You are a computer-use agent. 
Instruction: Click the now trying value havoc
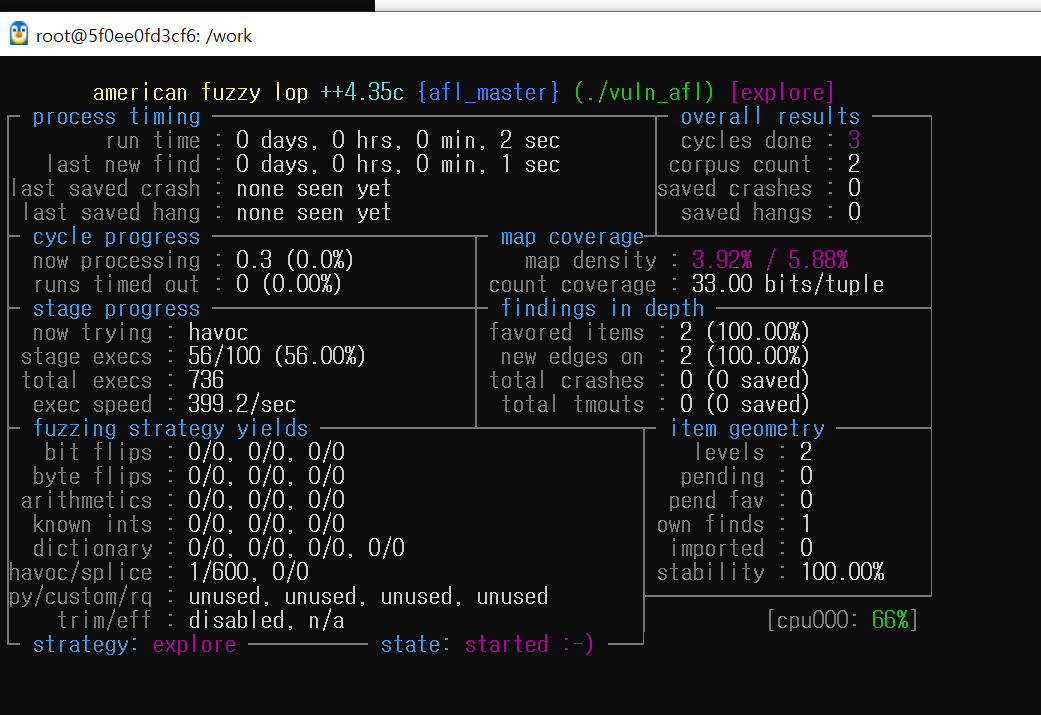point(218,333)
